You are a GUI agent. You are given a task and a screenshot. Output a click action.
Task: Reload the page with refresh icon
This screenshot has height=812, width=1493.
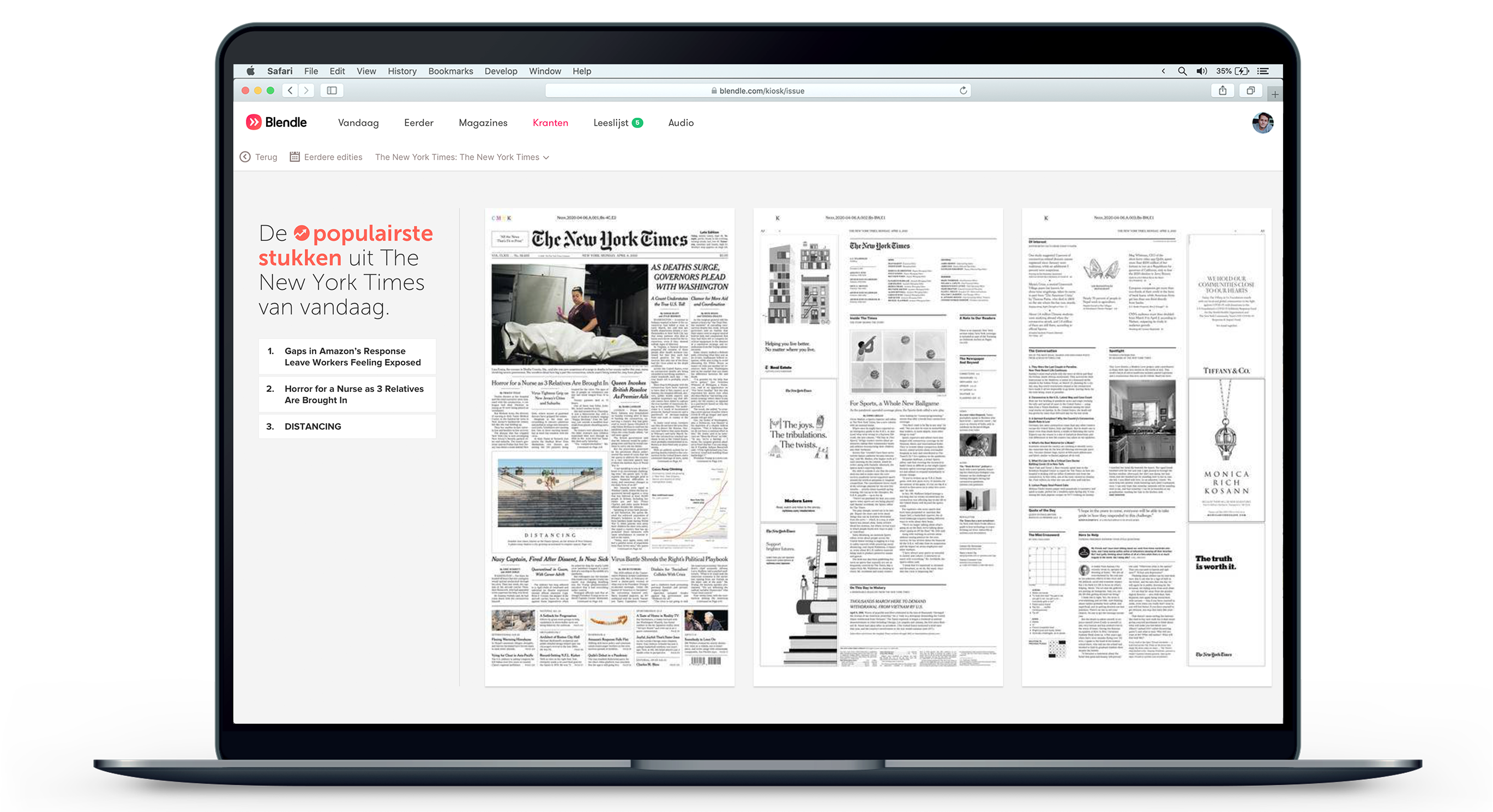pos(964,90)
